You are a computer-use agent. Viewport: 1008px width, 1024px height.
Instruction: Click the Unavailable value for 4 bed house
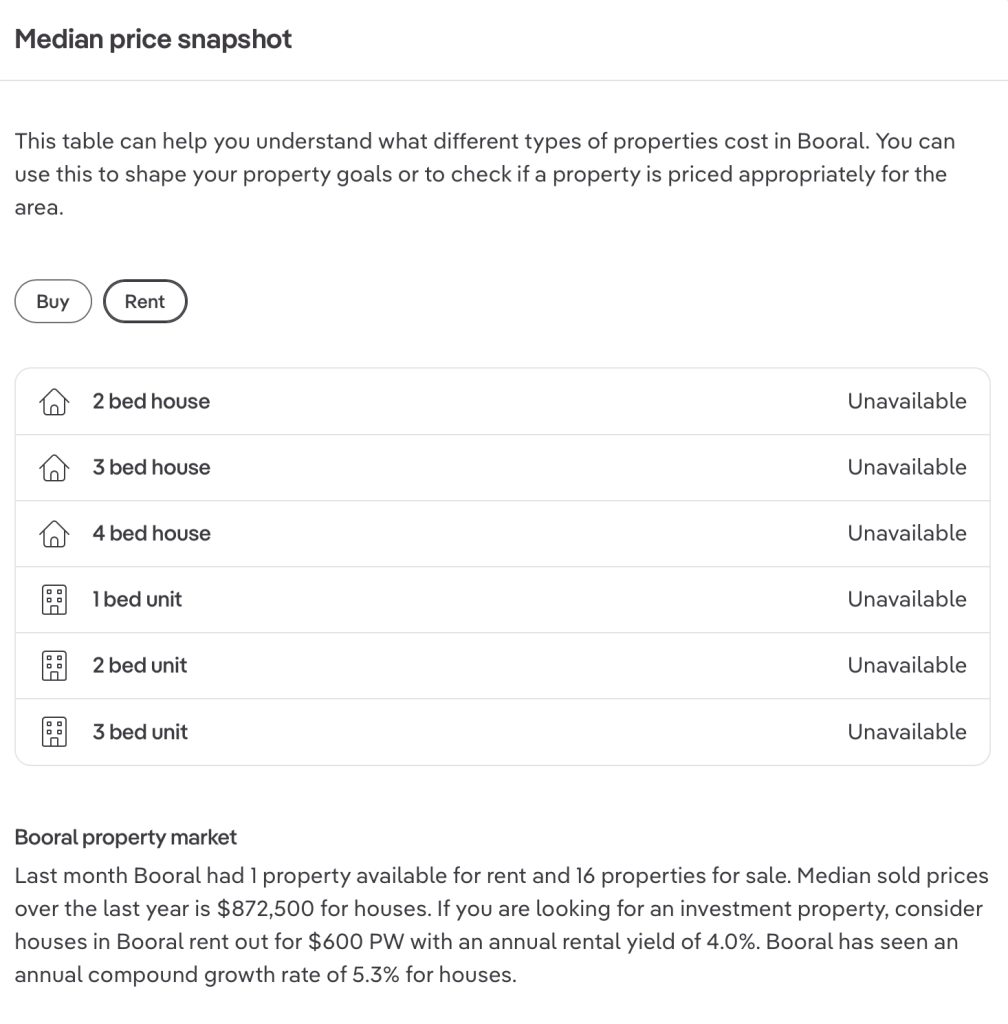pos(907,534)
